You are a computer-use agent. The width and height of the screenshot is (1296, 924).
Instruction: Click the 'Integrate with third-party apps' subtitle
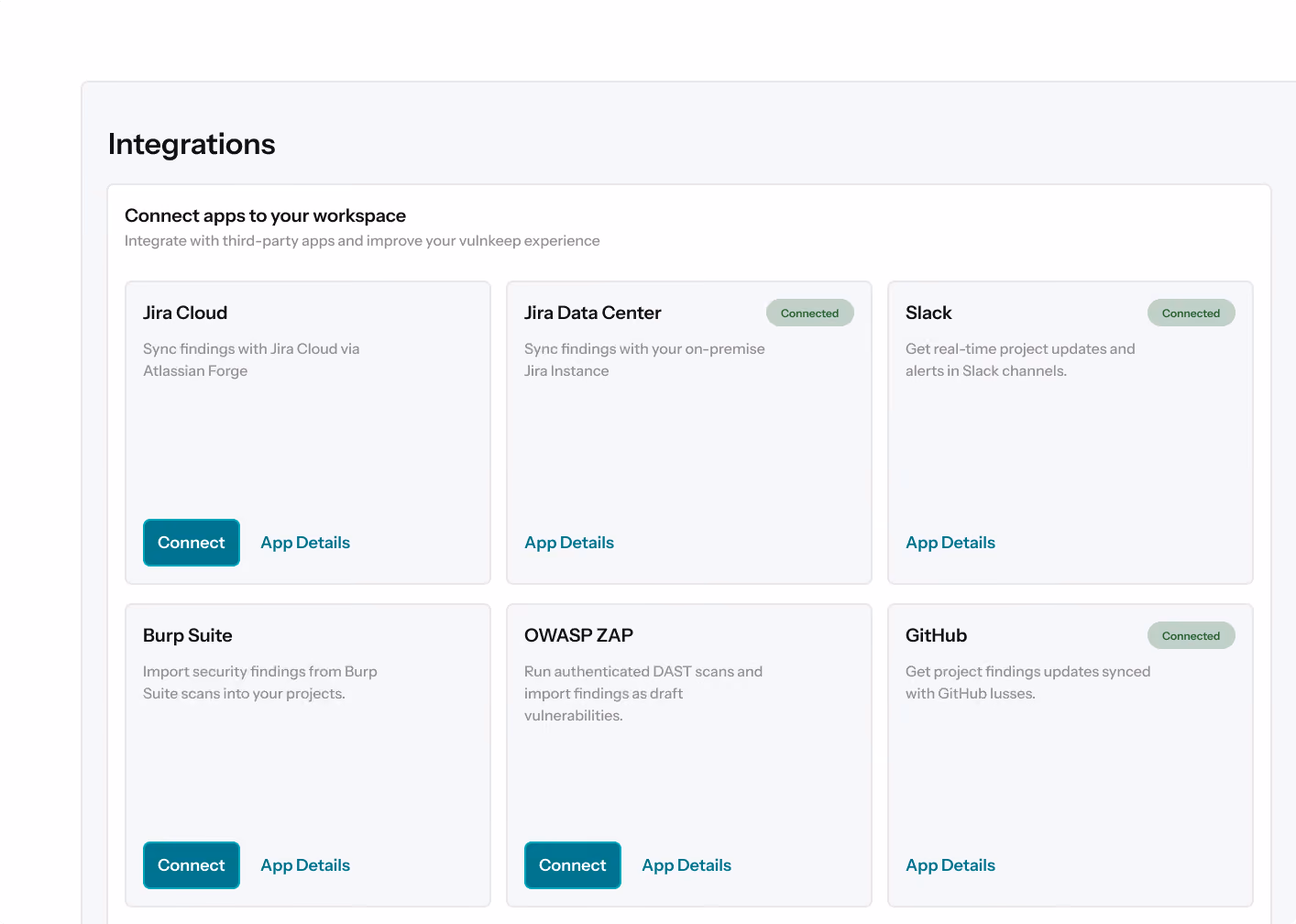(x=362, y=240)
